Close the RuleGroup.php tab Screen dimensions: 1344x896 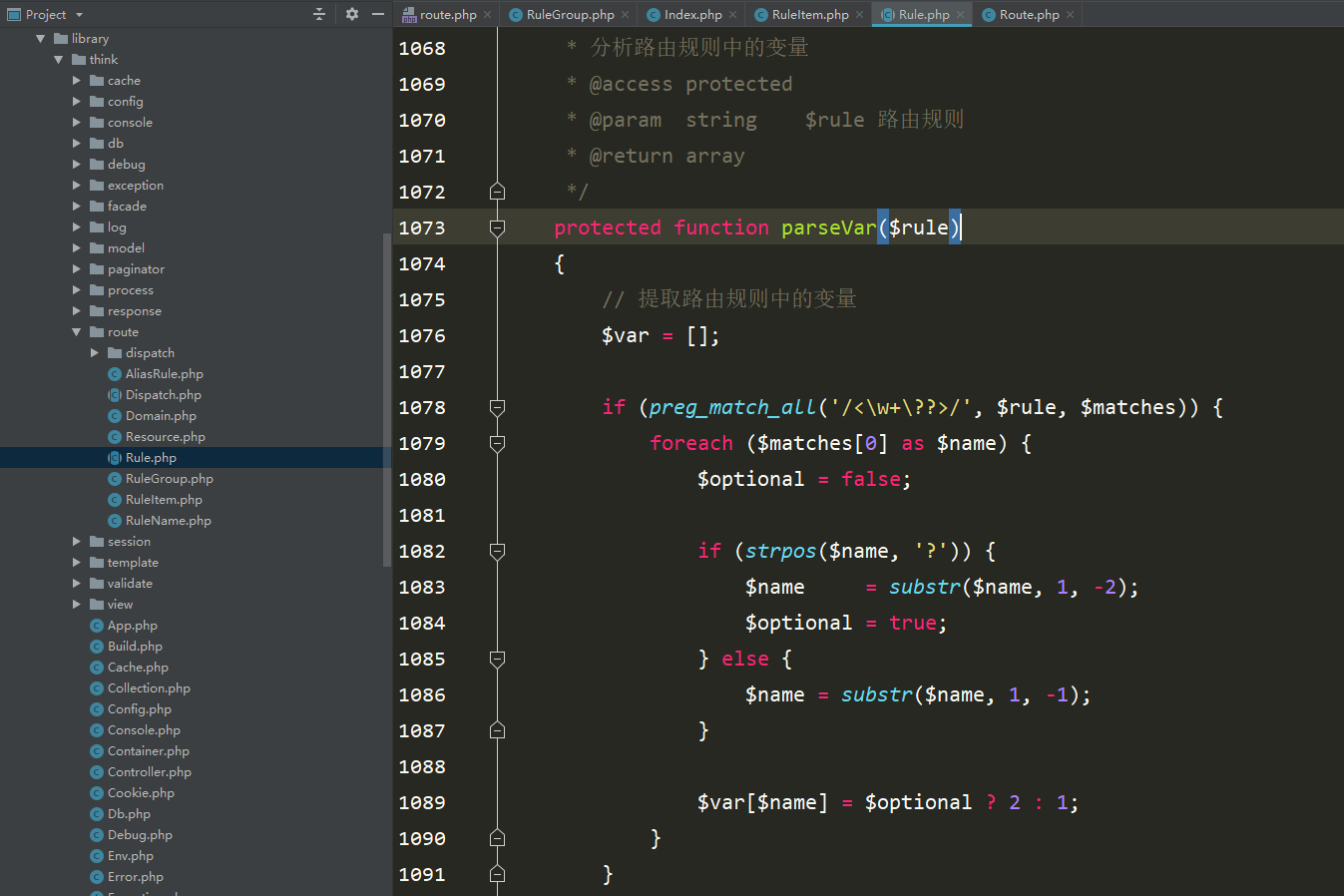(x=626, y=15)
